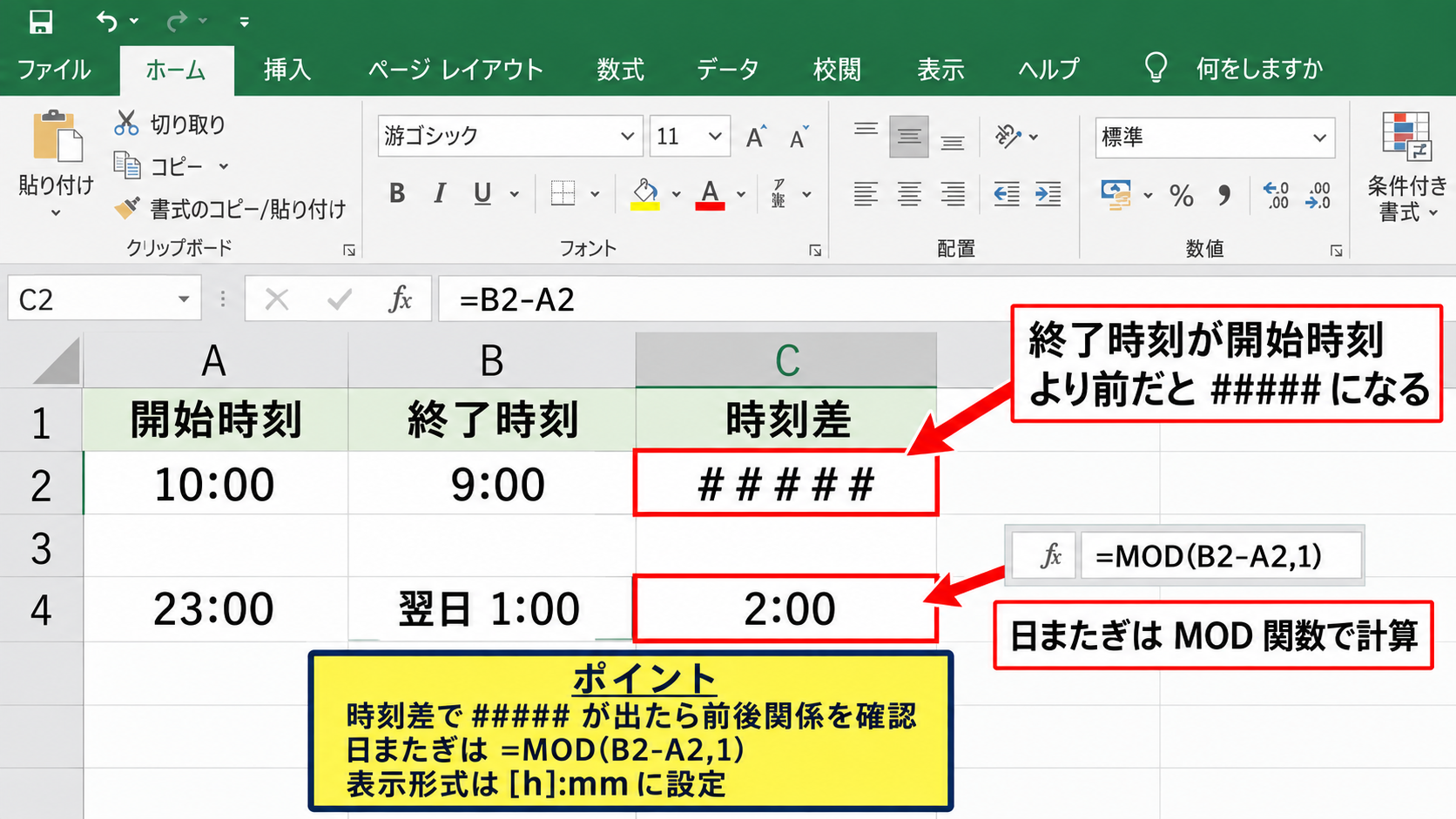This screenshot has width=1456, height=819.
Task: Click the 切り取り button label
Action: [x=188, y=124]
